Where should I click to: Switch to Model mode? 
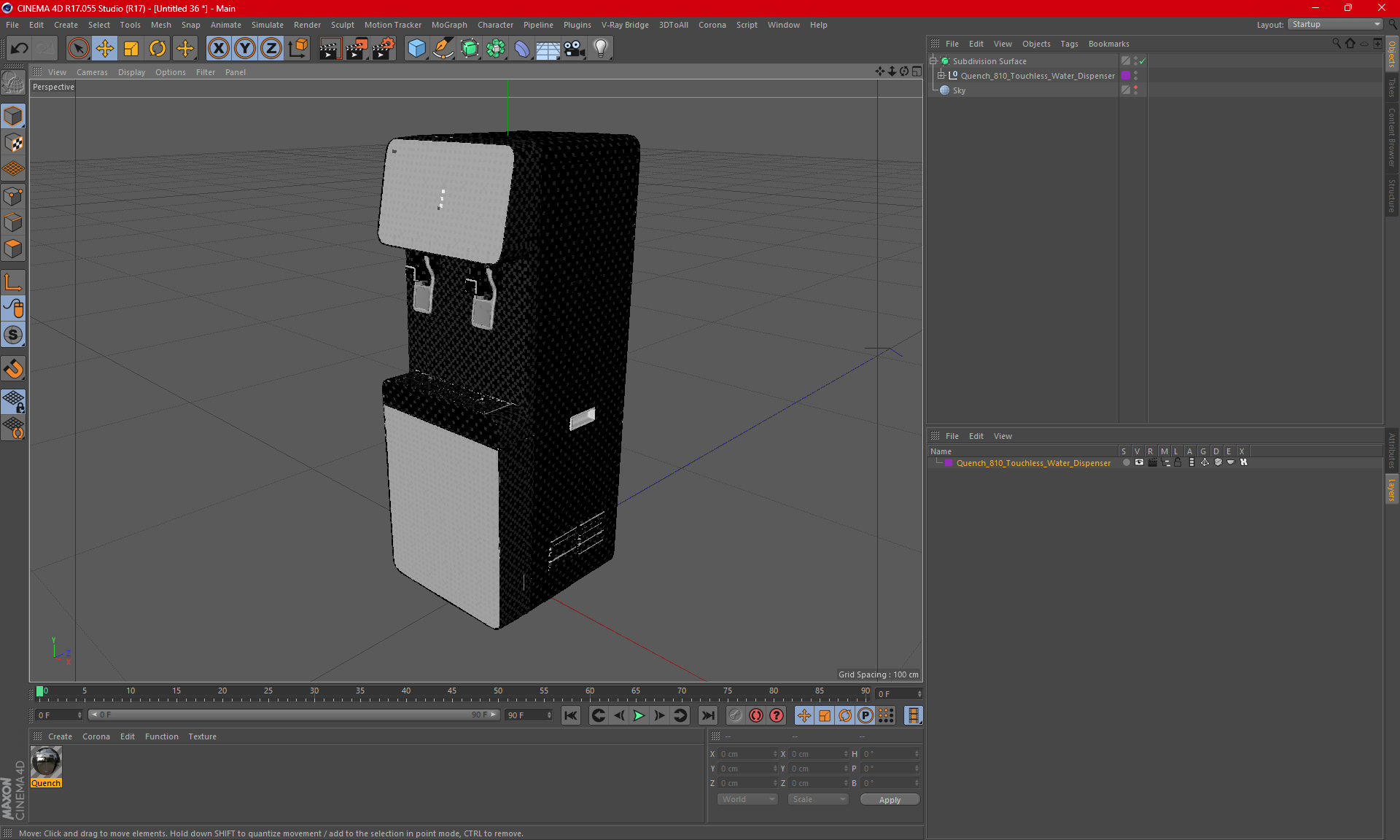[x=13, y=116]
